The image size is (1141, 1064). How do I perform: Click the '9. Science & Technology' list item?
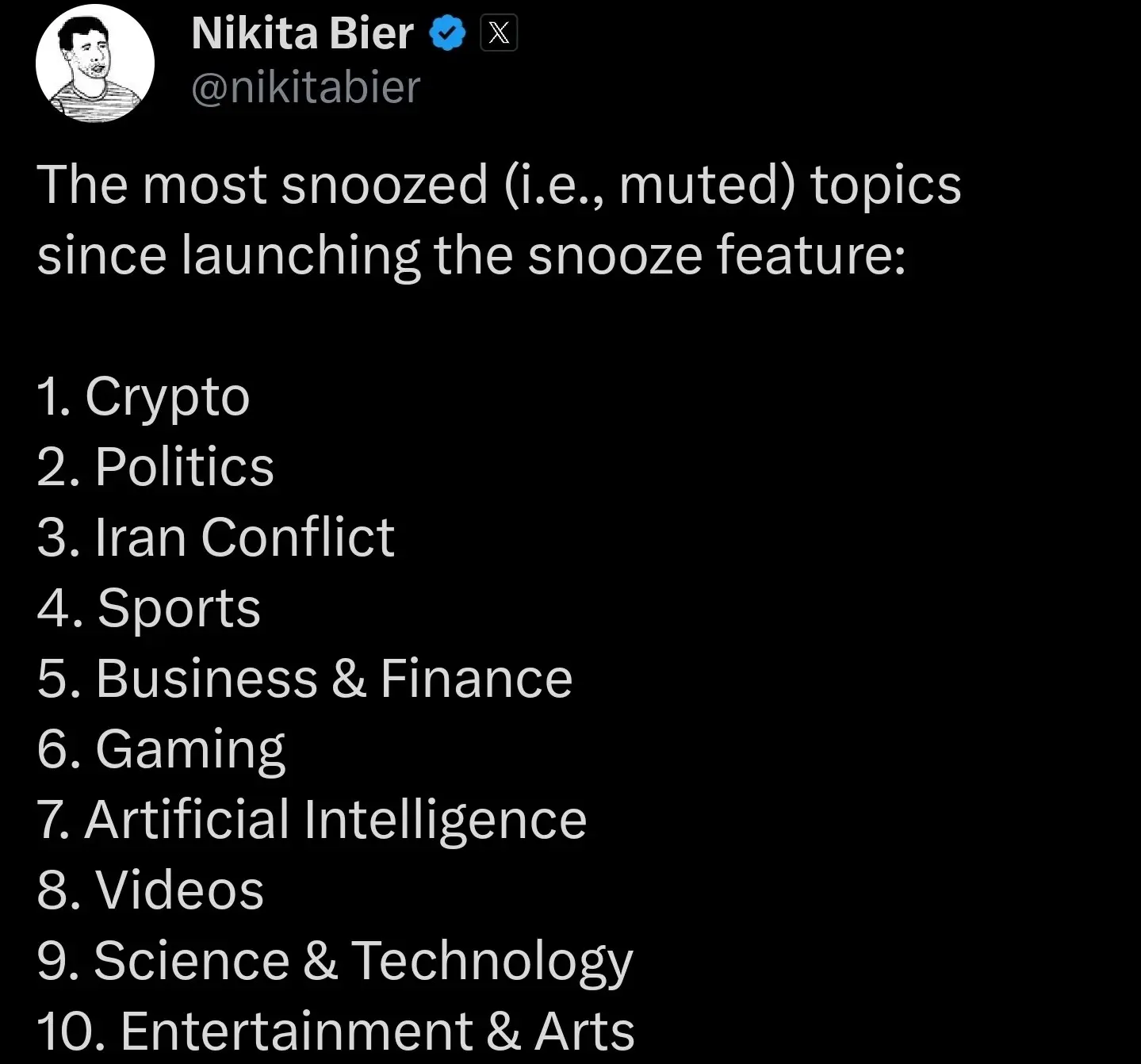pyautogui.click(x=335, y=962)
